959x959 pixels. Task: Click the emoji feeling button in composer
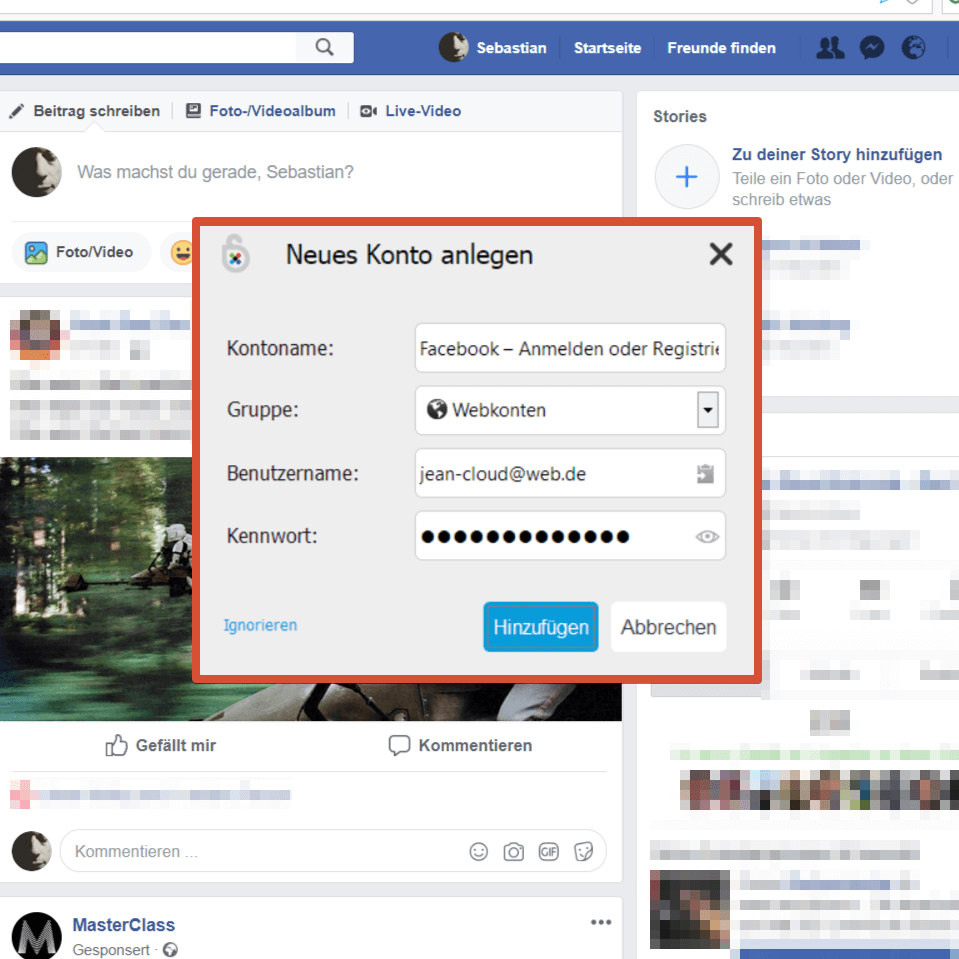tap(182, 252)
